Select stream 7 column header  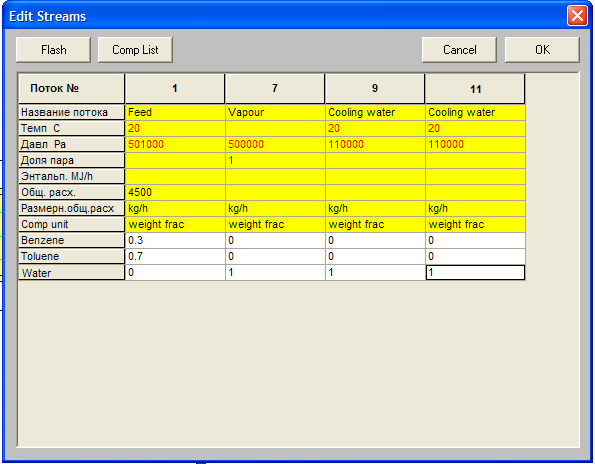point(275,89)
